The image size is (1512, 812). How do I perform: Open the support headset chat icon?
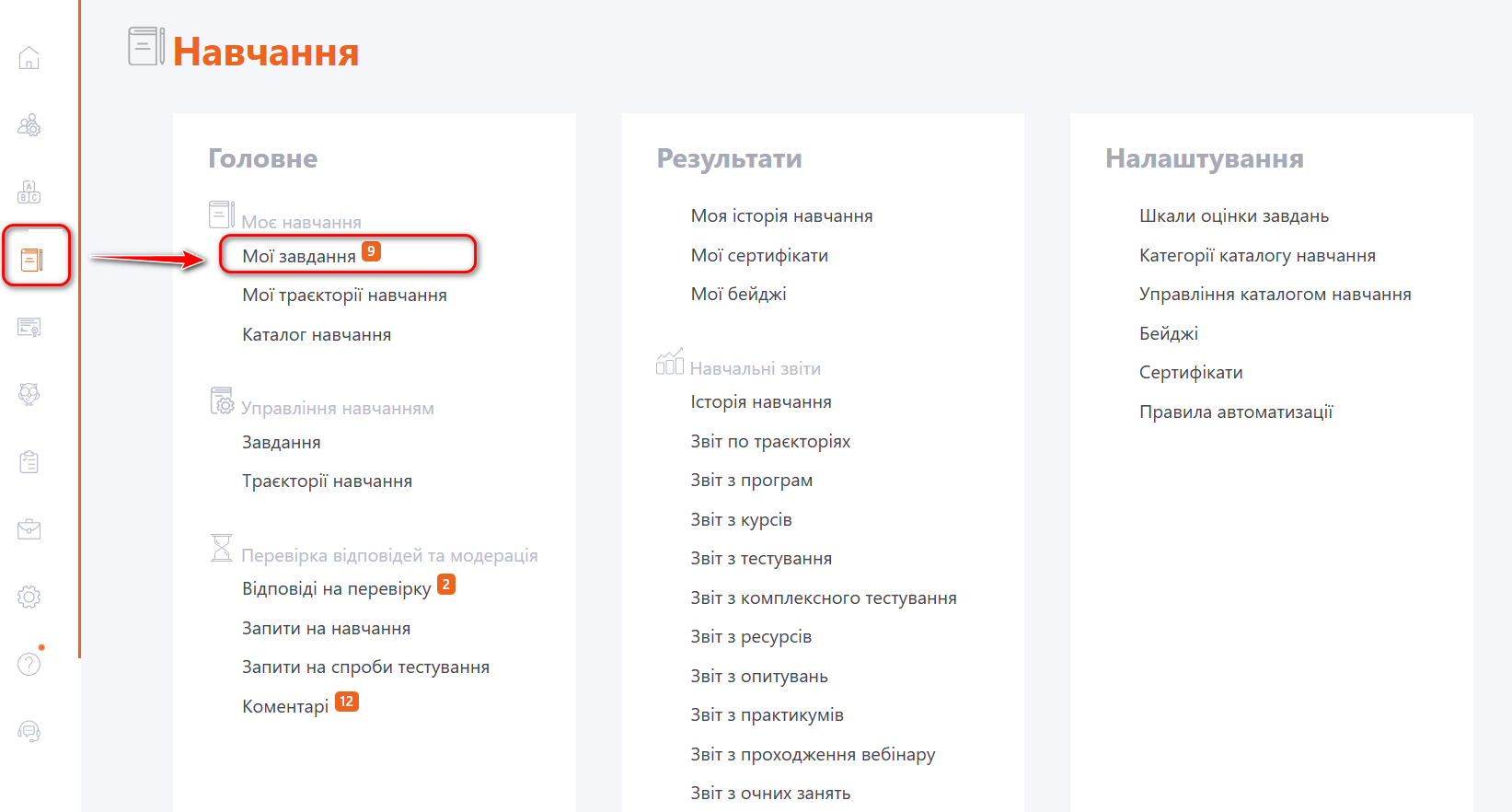29,732
